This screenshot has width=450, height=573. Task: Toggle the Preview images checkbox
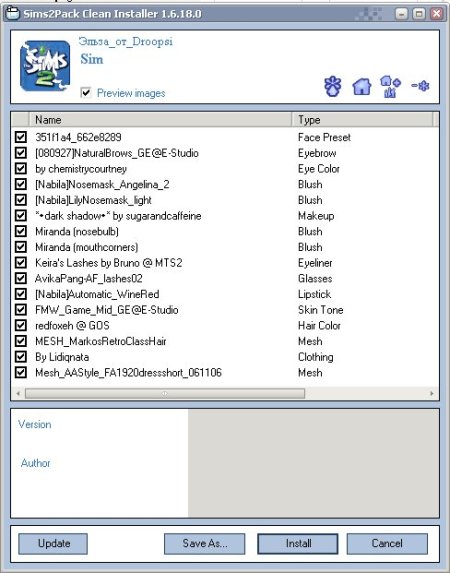click(x=86, y=93)
